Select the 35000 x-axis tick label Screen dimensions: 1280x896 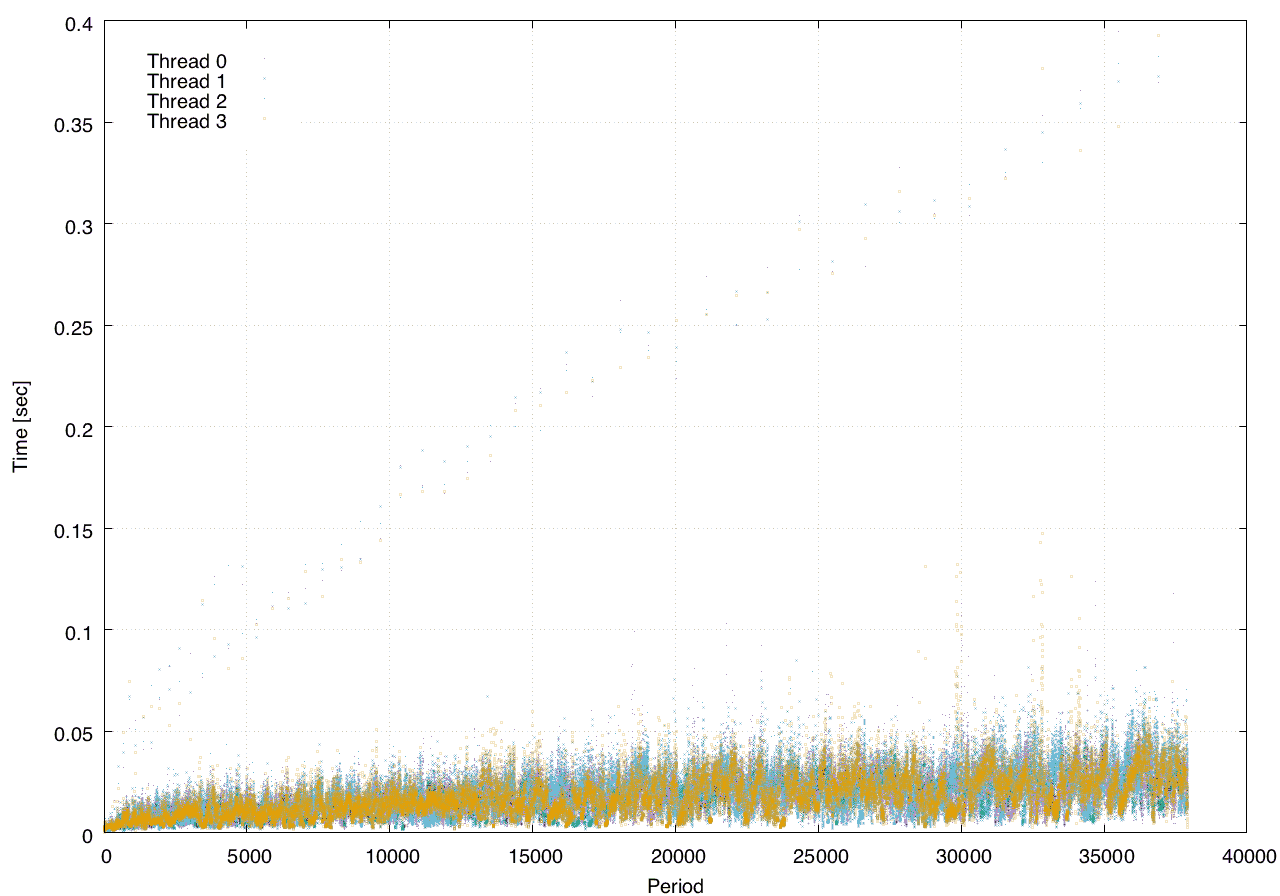tap(1104, 856)
